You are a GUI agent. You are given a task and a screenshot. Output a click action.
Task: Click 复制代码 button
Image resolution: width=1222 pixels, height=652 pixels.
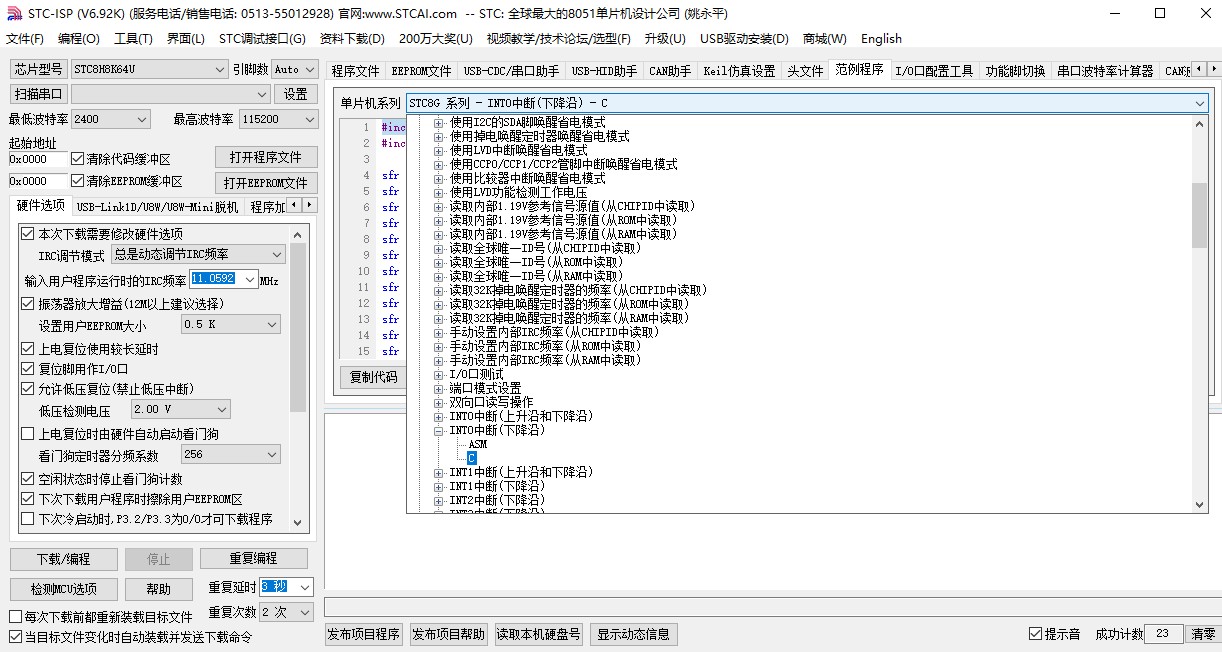coord(373,377)
